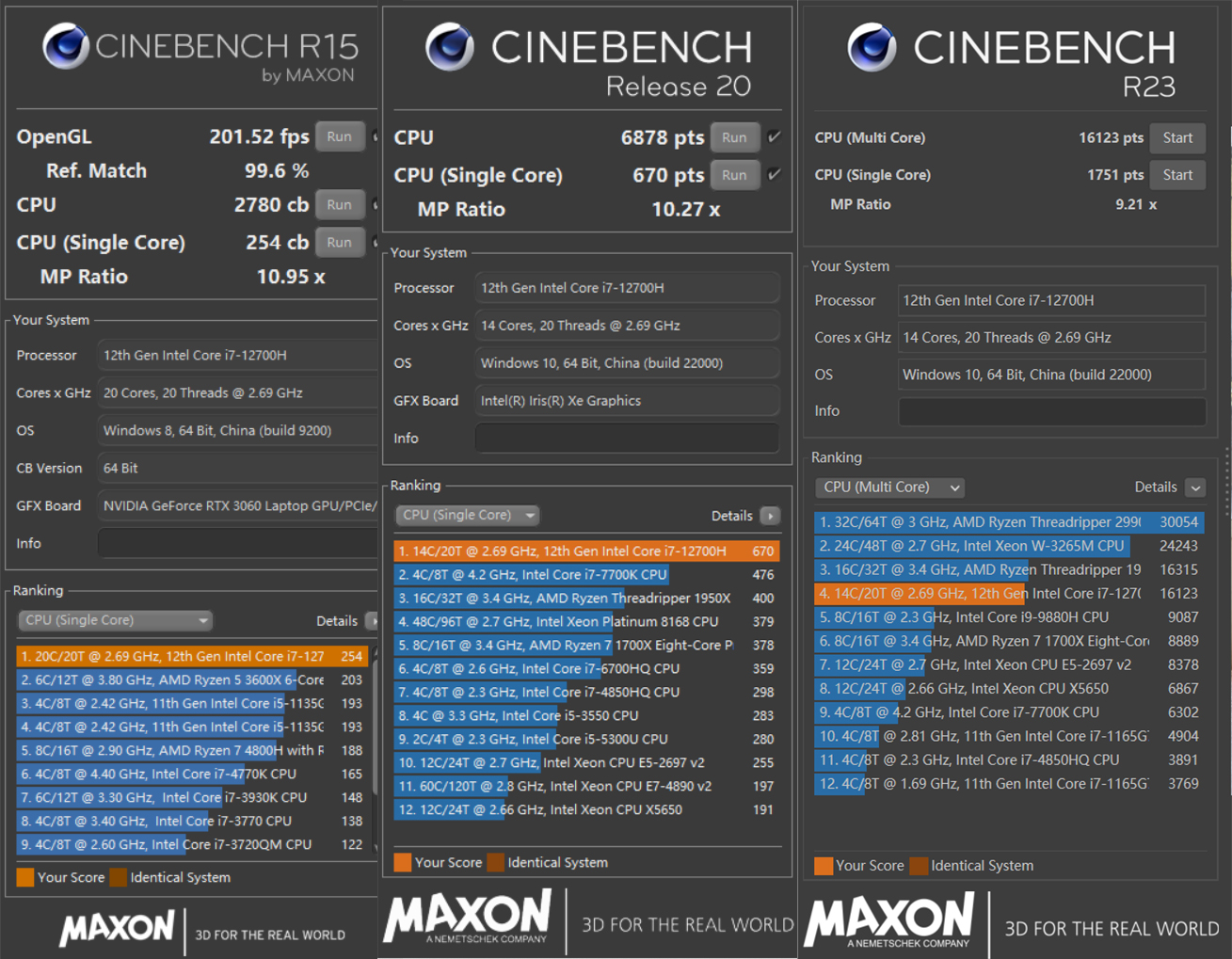Click the Identical System swatch in R15

[119, 877]
